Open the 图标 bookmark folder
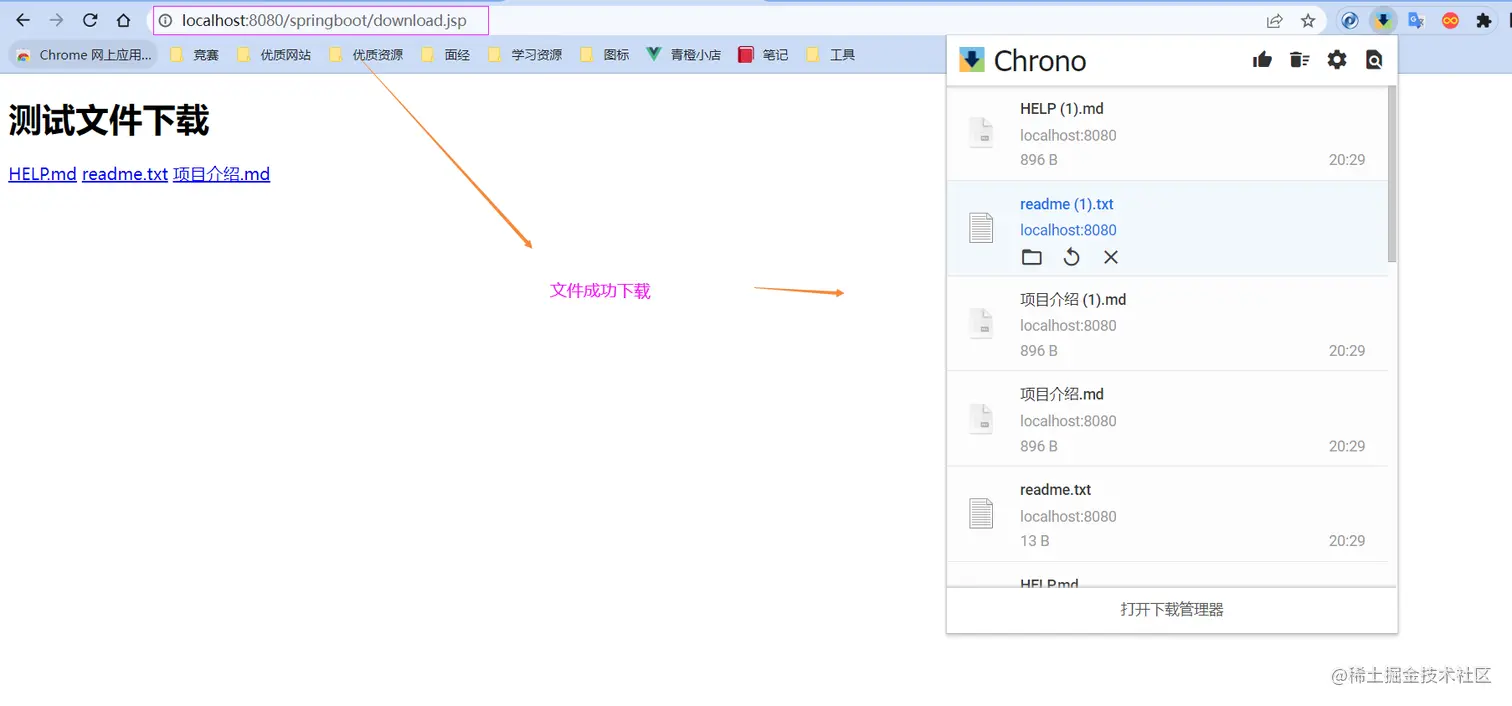The height and width of the screenshot is (706, 1512). 605,55
